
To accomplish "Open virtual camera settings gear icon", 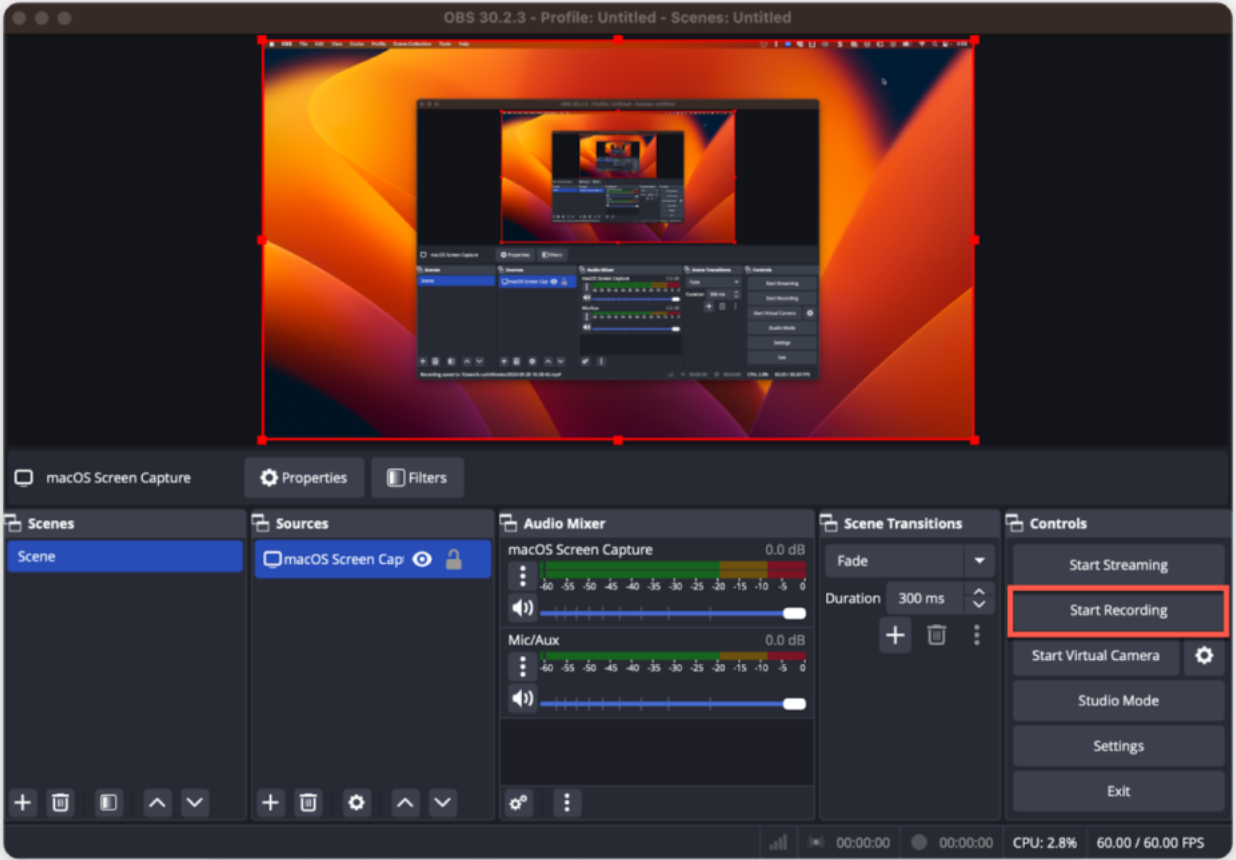I will (1203, 656).
